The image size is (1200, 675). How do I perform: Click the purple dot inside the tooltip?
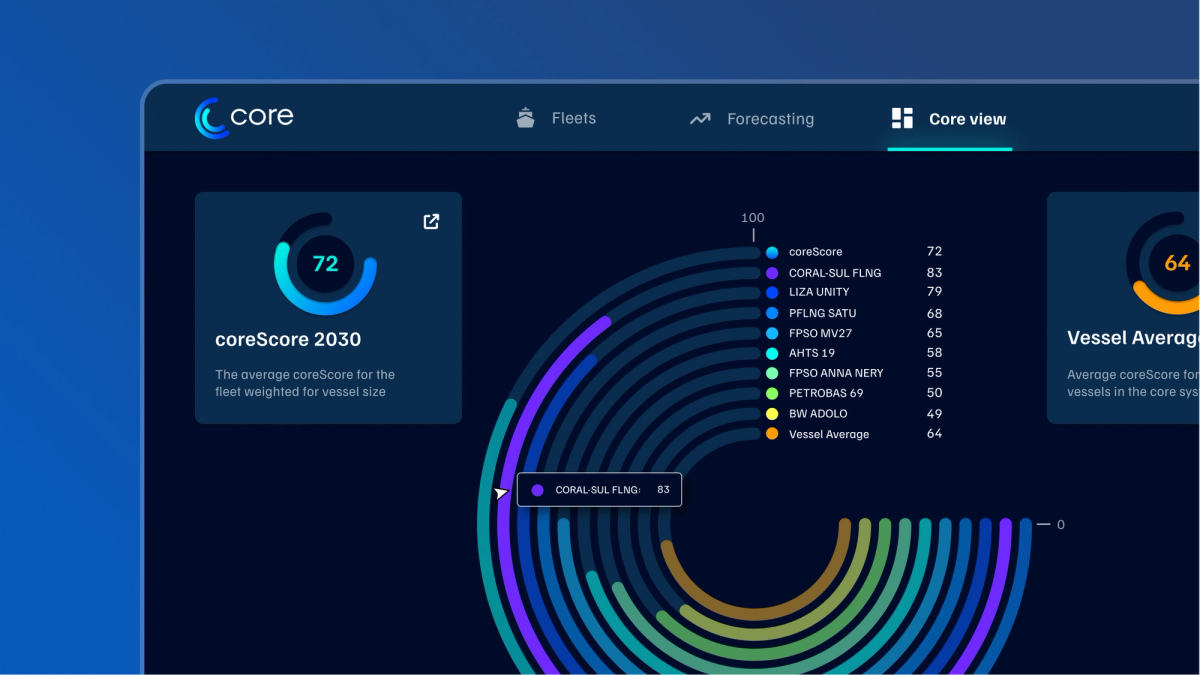[x=537, y=490]
